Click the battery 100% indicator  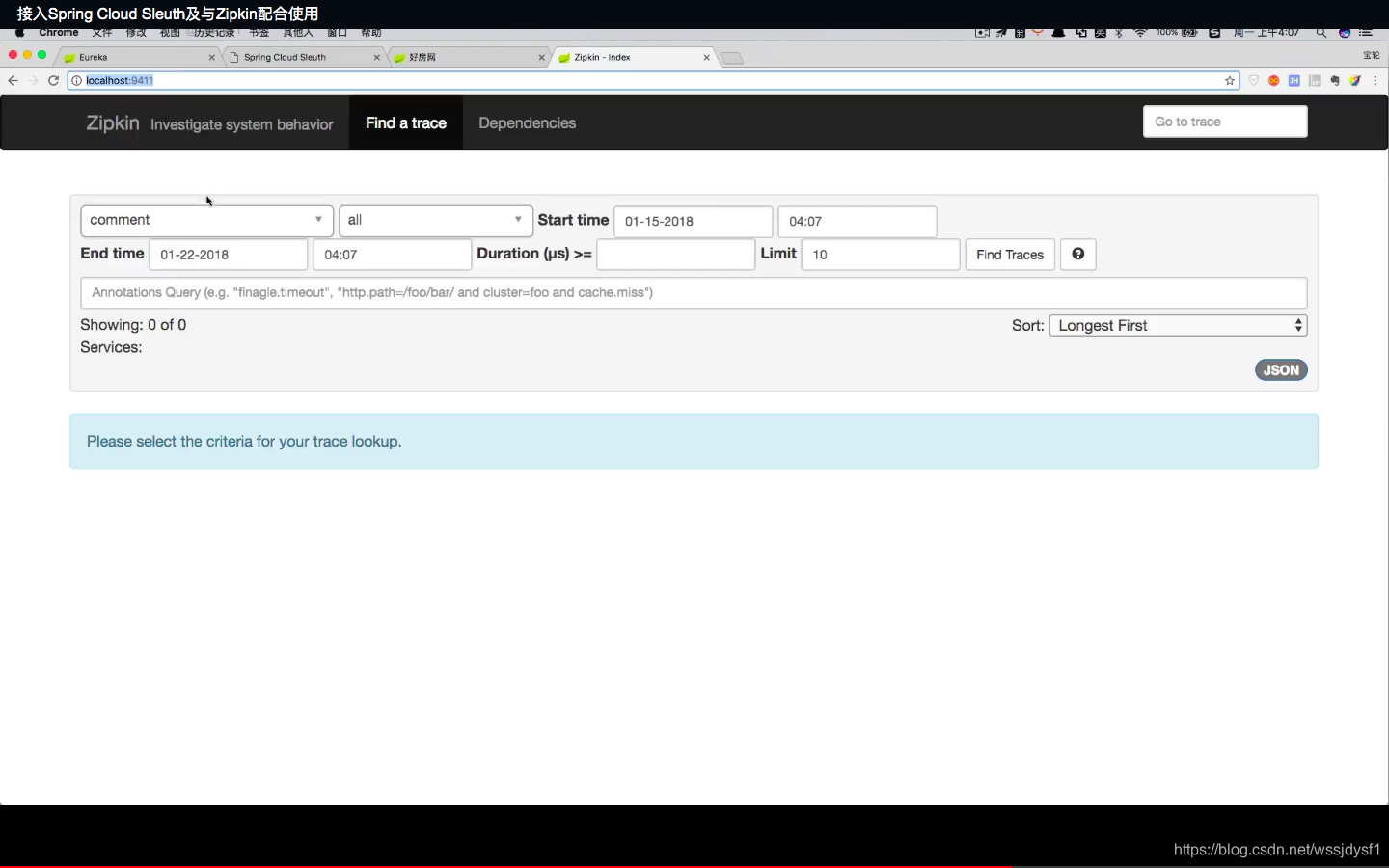(x=1177, y=32)
